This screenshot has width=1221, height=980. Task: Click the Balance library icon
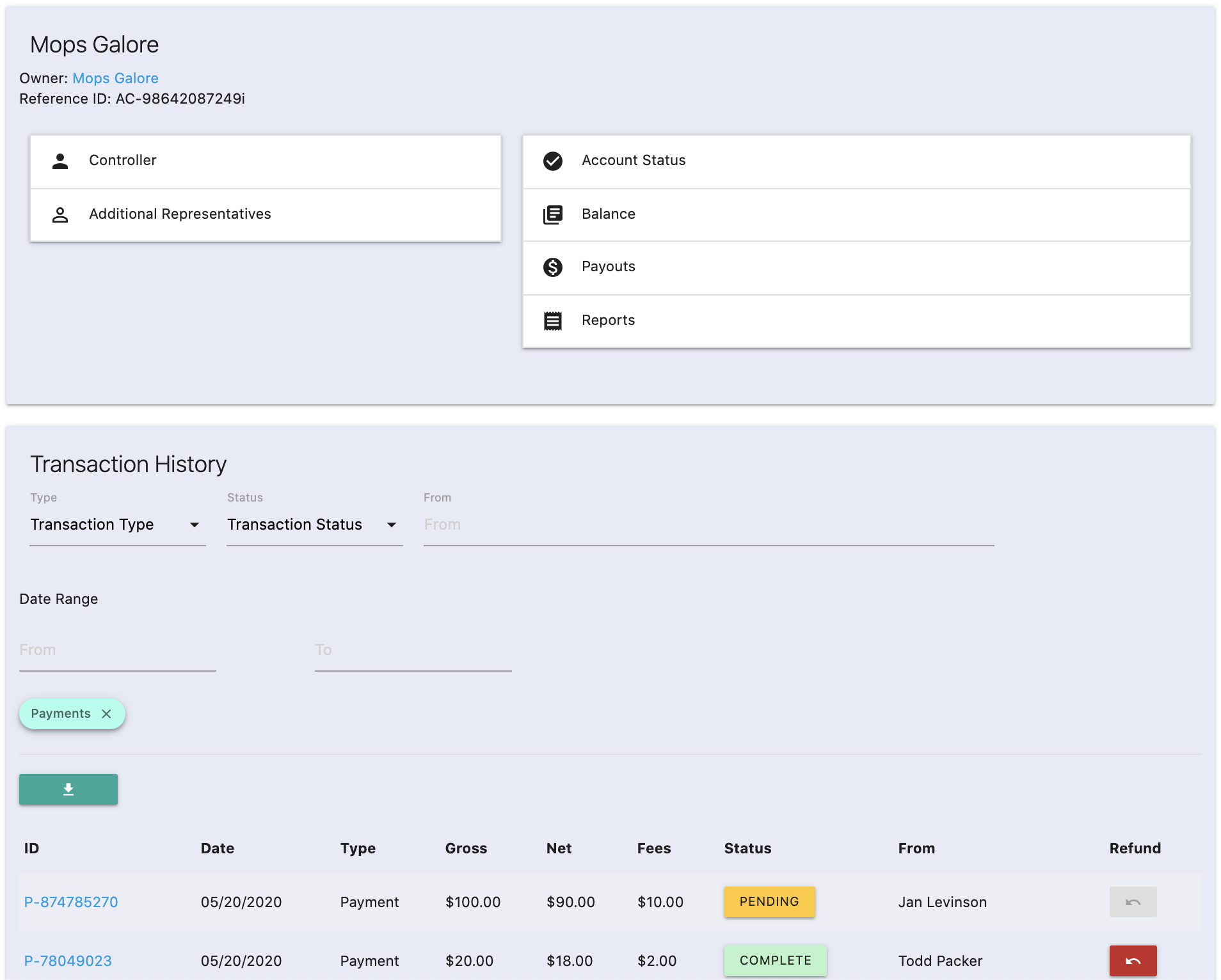coord(553,214)
